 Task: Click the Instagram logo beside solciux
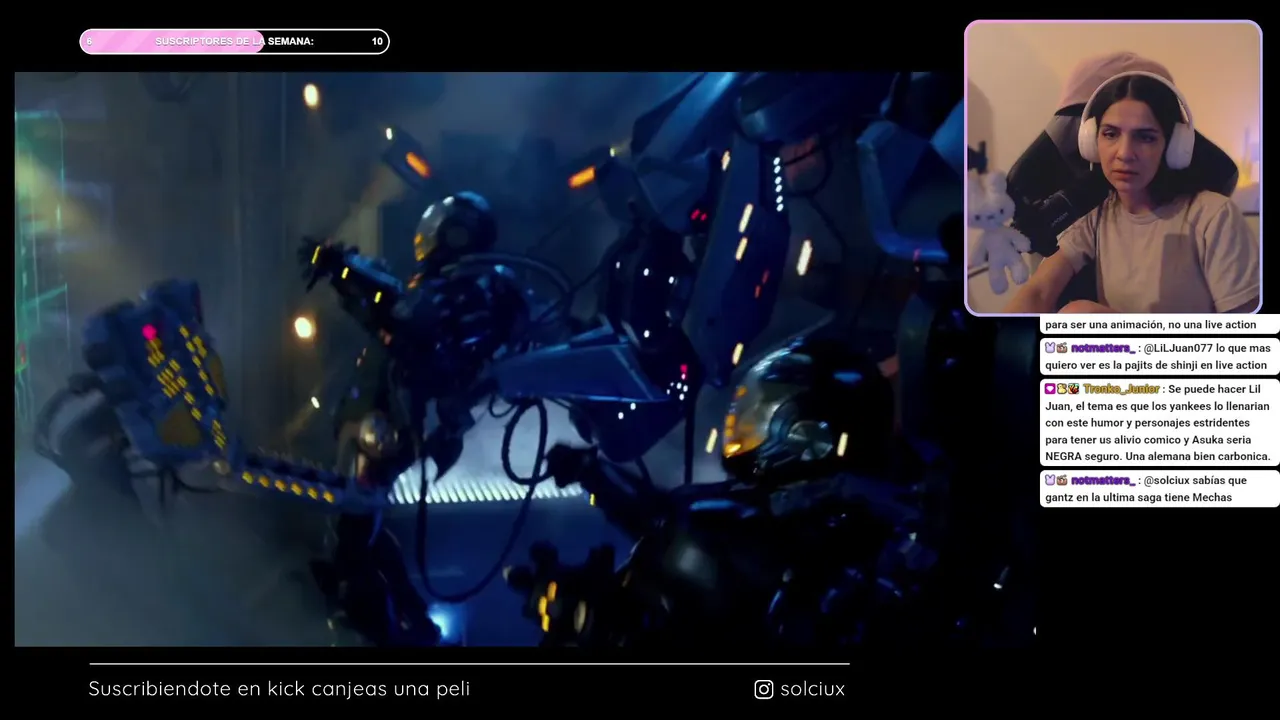tap(764, 689)
